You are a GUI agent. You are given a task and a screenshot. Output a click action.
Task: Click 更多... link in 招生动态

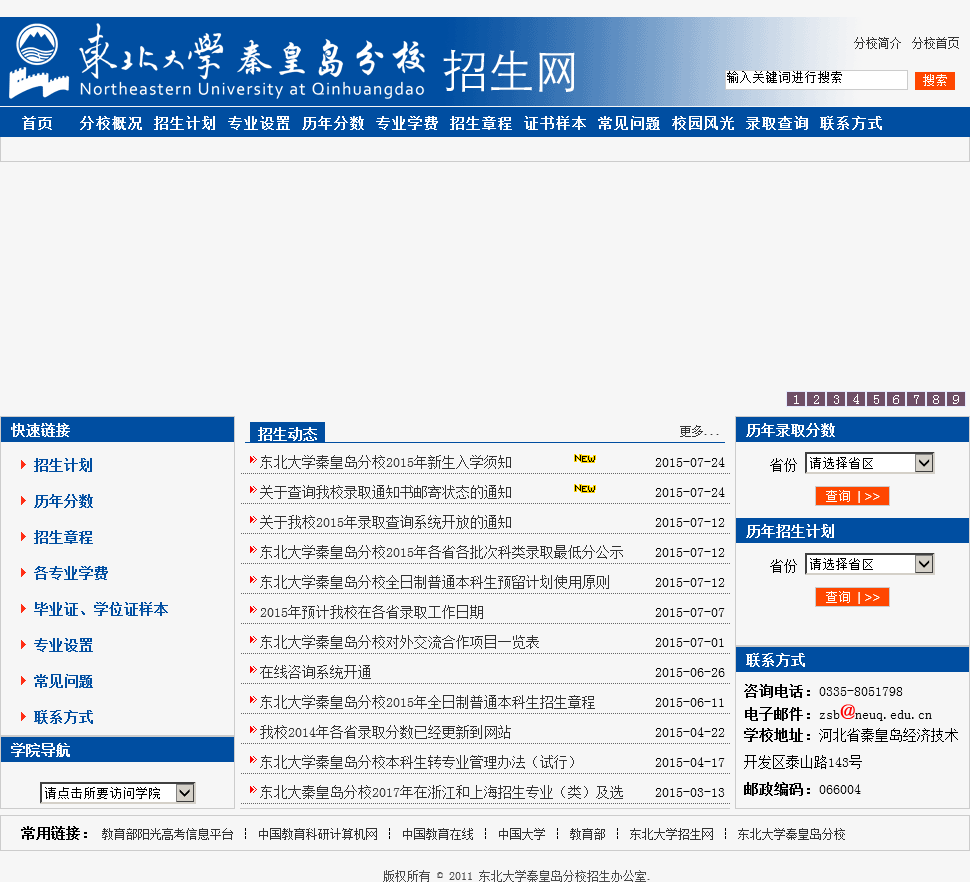pyautogui.click(x=699, y=431)
